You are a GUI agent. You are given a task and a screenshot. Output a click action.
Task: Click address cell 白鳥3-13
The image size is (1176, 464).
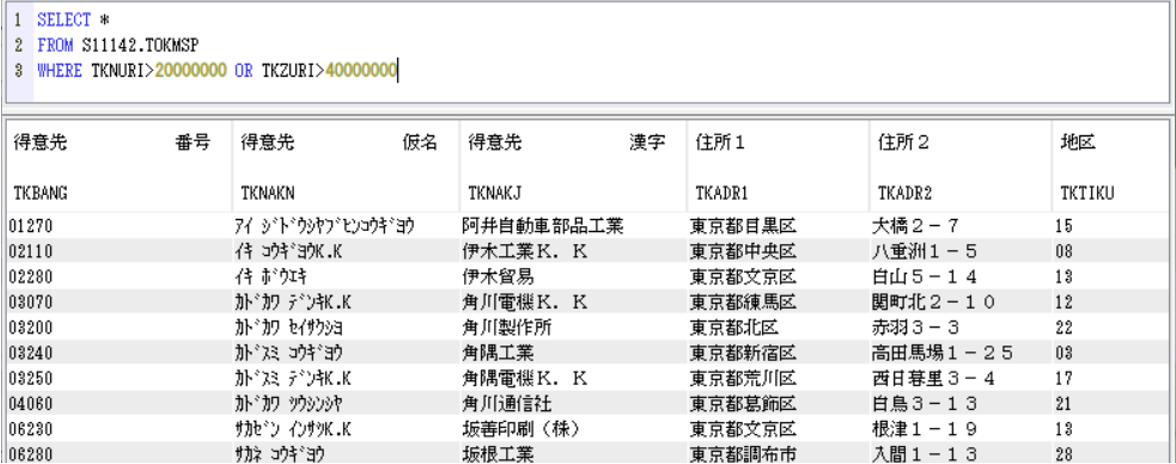point(924,404)
